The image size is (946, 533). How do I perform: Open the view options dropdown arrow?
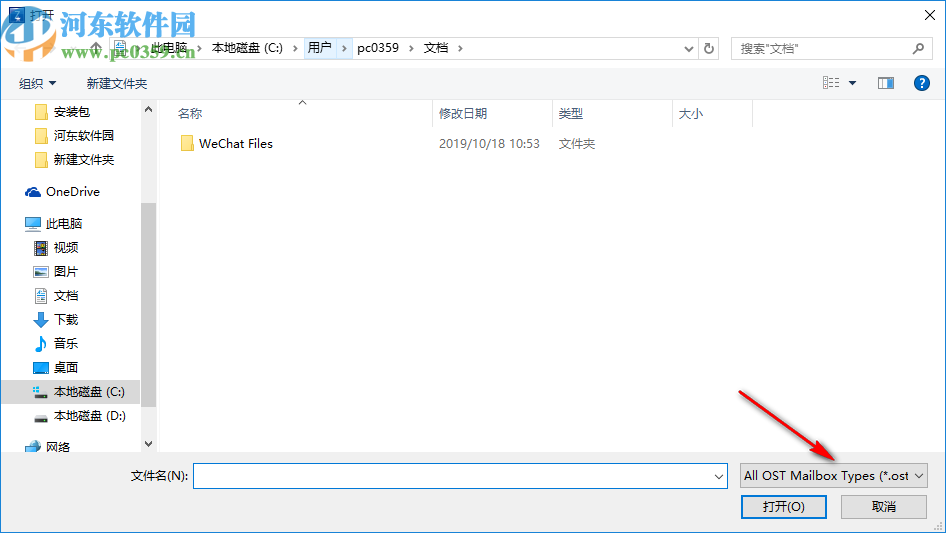[x=852, y=83]
